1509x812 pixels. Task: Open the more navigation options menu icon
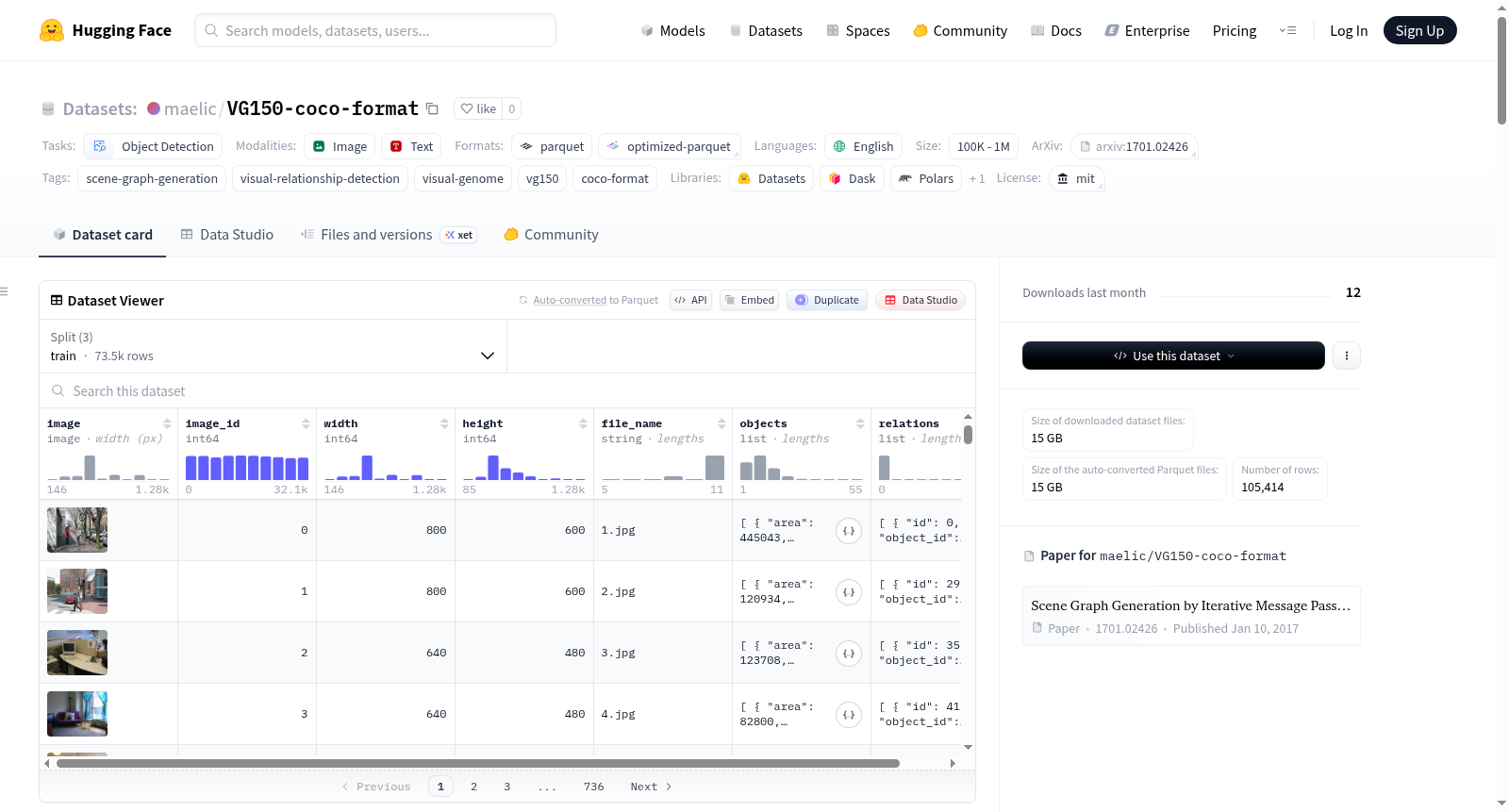1287,30
